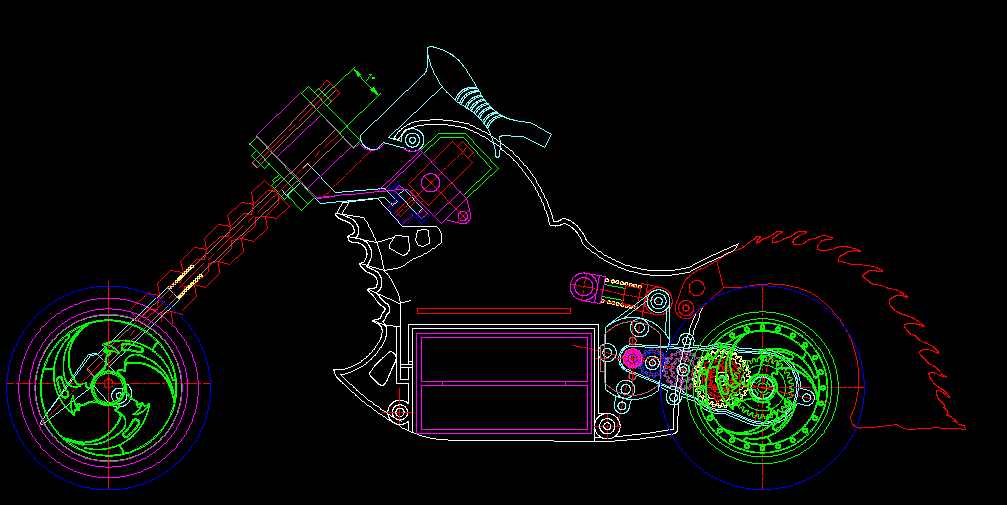Select the yellow front fork spring
Image resolution: width=1007 pixels, height=505 pixels.
click(x=186, y=281)
